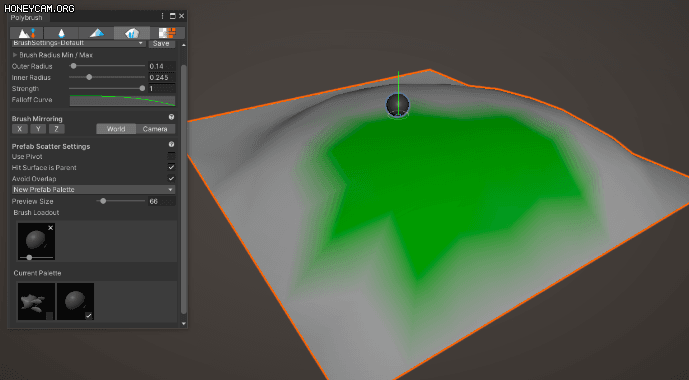Click the Outer Radius value field
This screenshot has width=689, height=380.
pyautogui.click(x=162, y=66)
